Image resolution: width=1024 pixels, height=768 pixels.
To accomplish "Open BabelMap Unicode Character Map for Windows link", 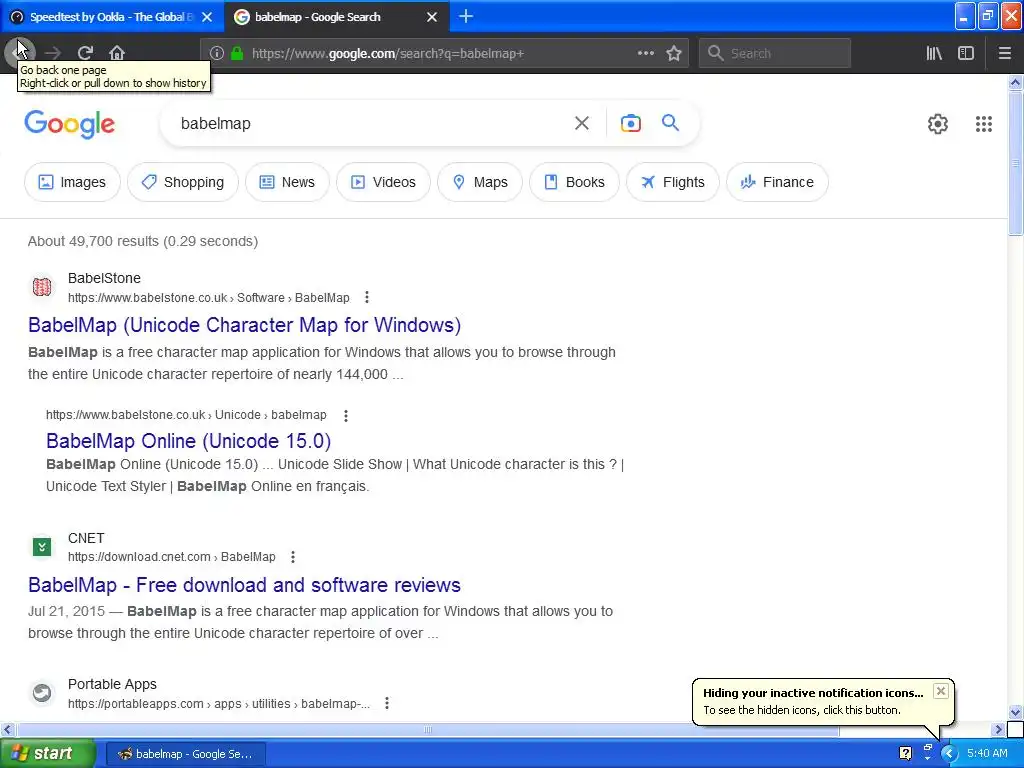I will [244, 325].
